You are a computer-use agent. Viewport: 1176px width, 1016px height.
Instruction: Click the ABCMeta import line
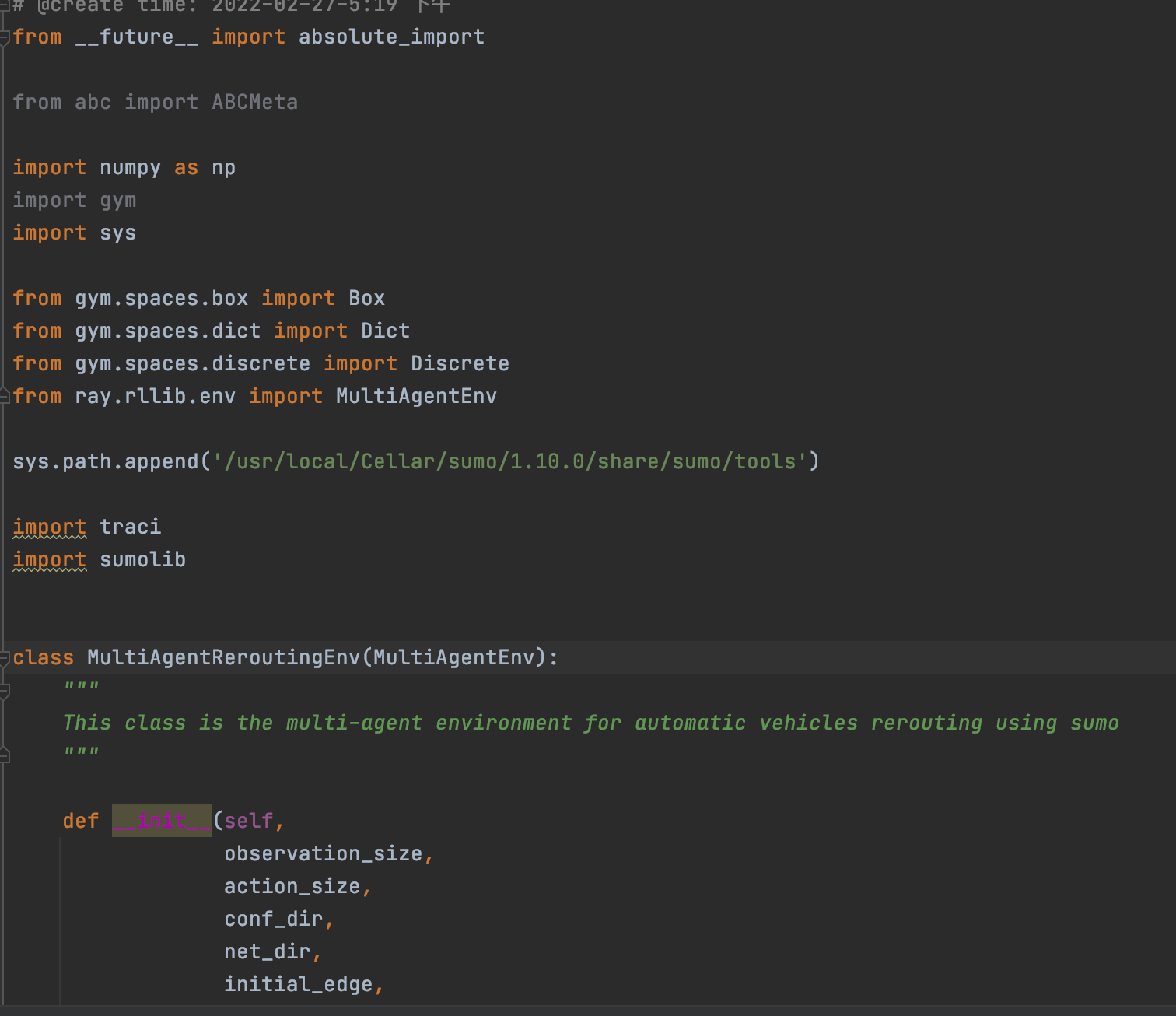[154, 101]
